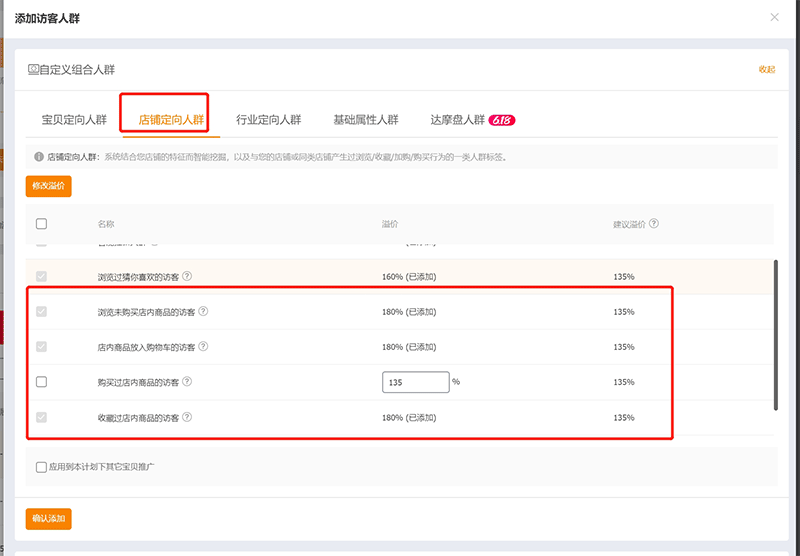Enable 应用到本计划下其它宝贝推广 checkbox
This screenshot has height=556, width=800.
tap(41, 467)
